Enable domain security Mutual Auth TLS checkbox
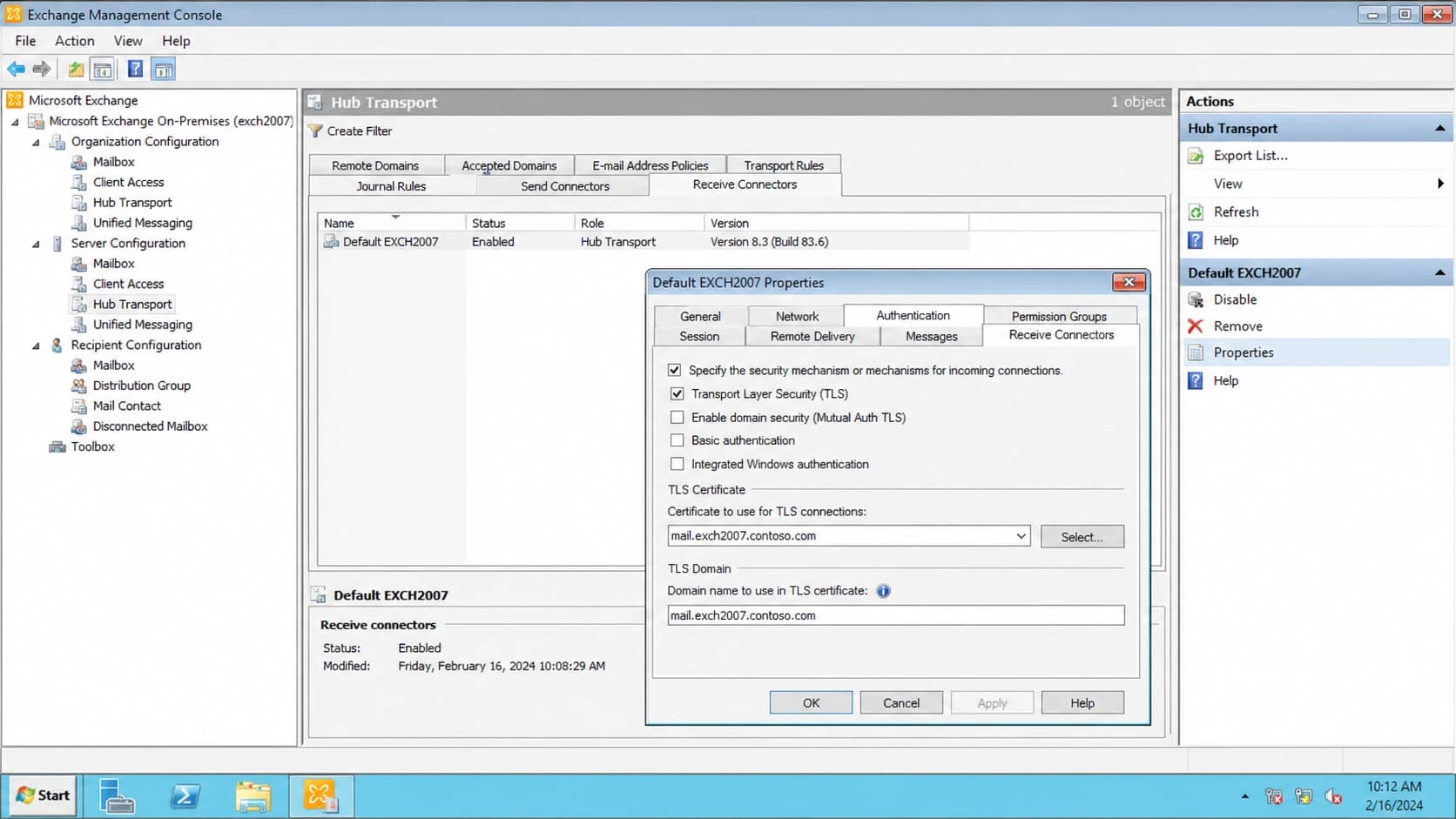The width and height of the screenshot is (1456, 819). [677, 417]
